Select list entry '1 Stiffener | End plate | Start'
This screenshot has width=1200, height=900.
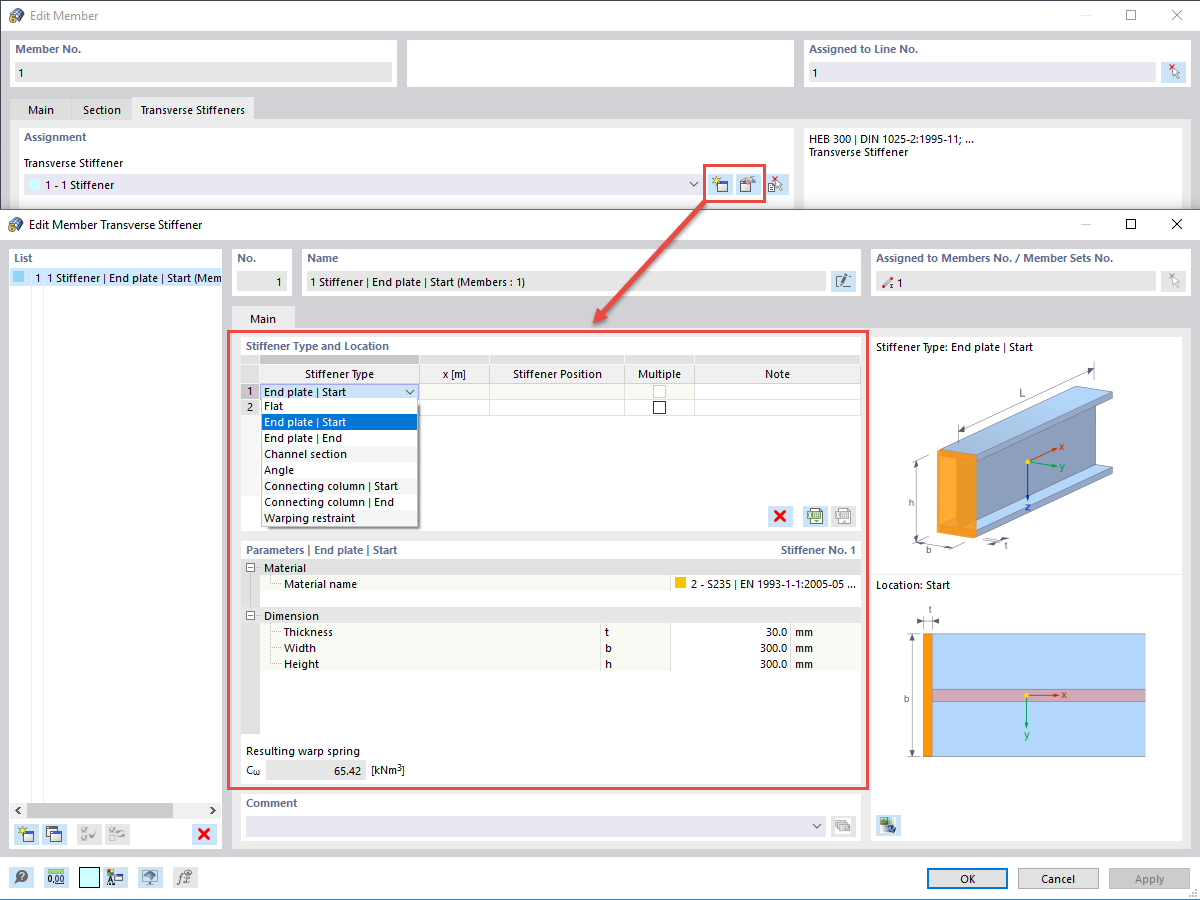tap(116, 278)
